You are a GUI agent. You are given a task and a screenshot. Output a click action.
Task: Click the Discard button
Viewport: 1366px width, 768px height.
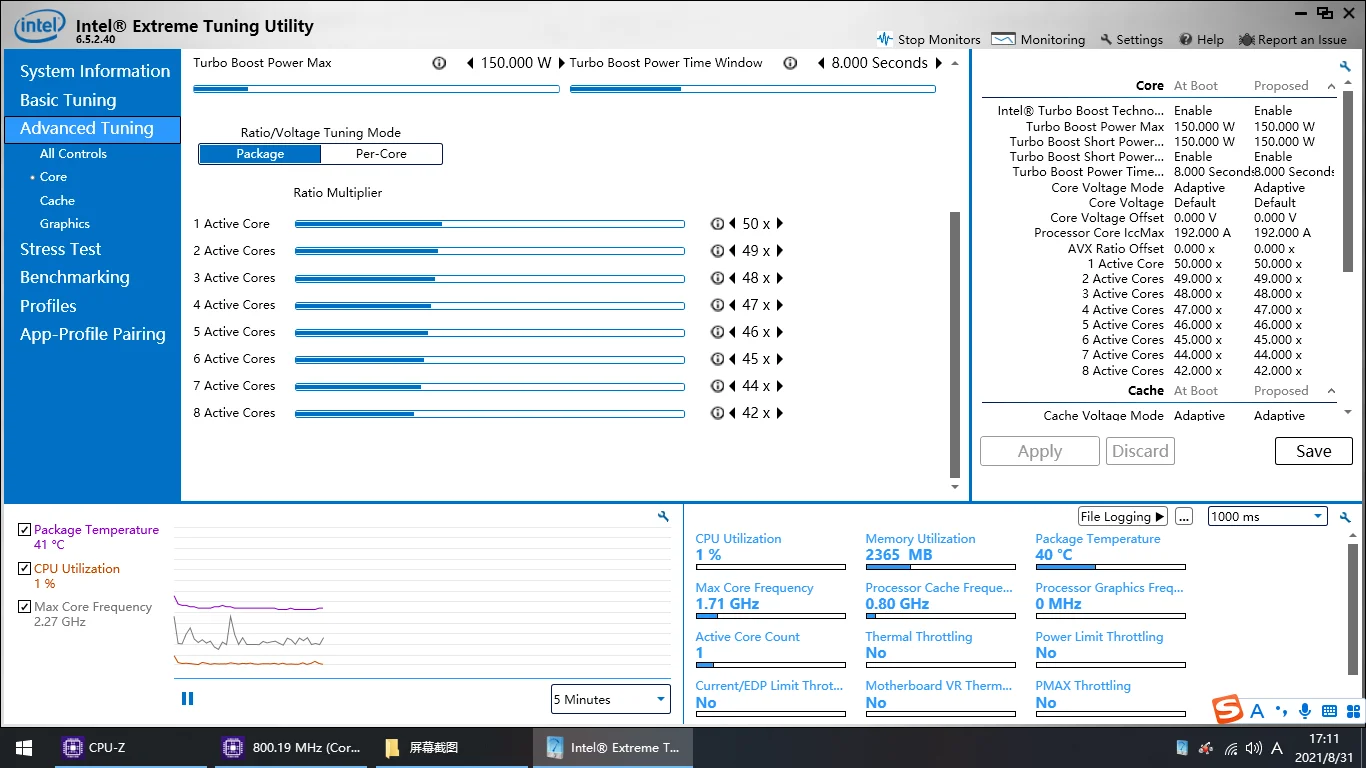click(x=1140, y=451)
